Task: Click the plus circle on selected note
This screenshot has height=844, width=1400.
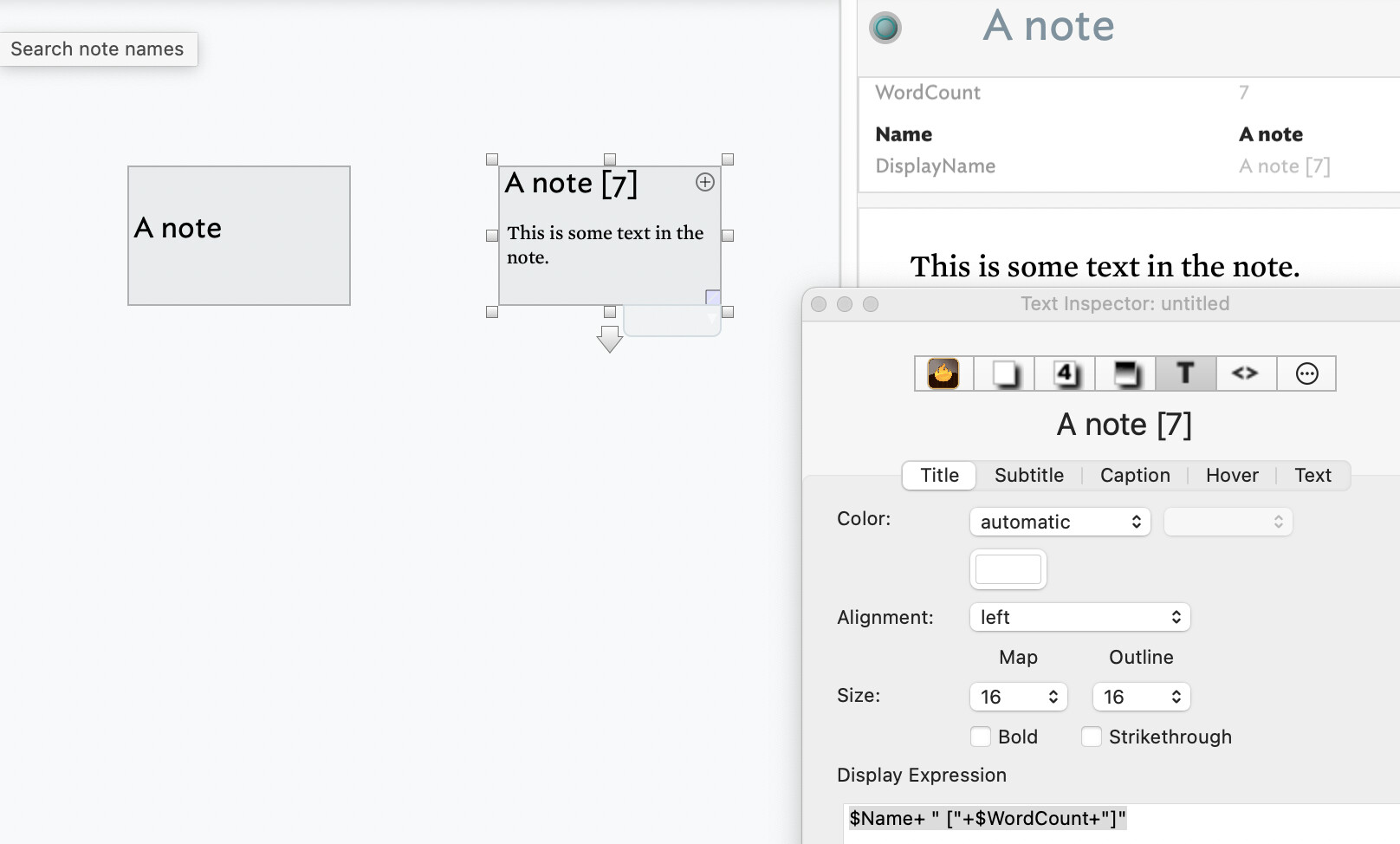Action: pos(705,182)
